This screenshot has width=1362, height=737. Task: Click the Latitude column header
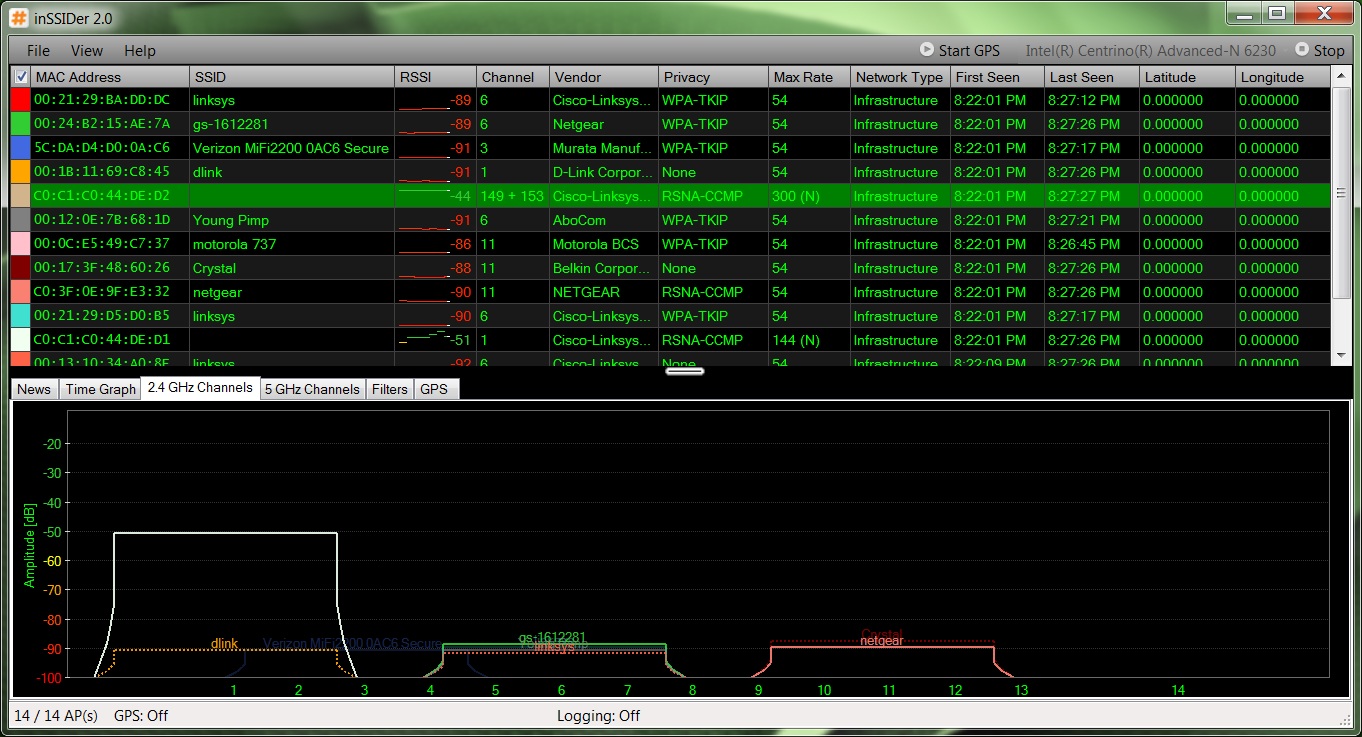[1187, 77]
